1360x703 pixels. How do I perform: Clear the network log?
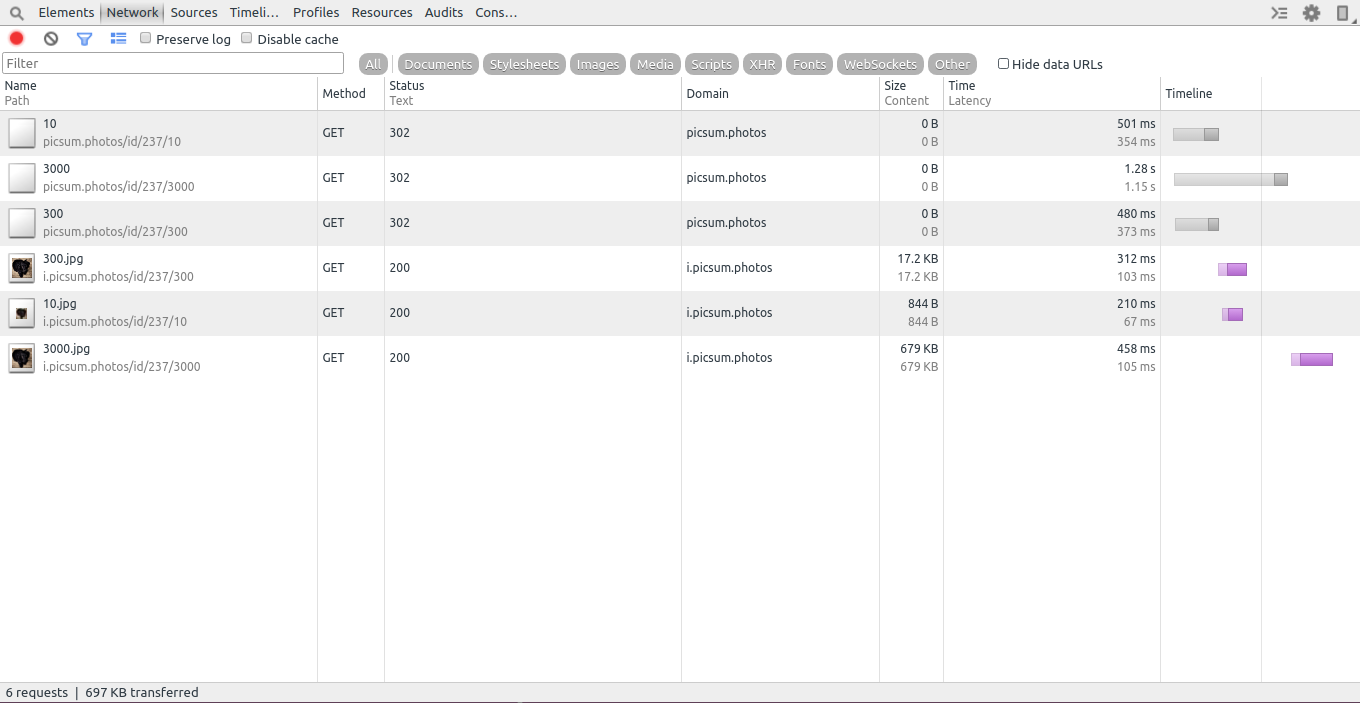point(51,39)
